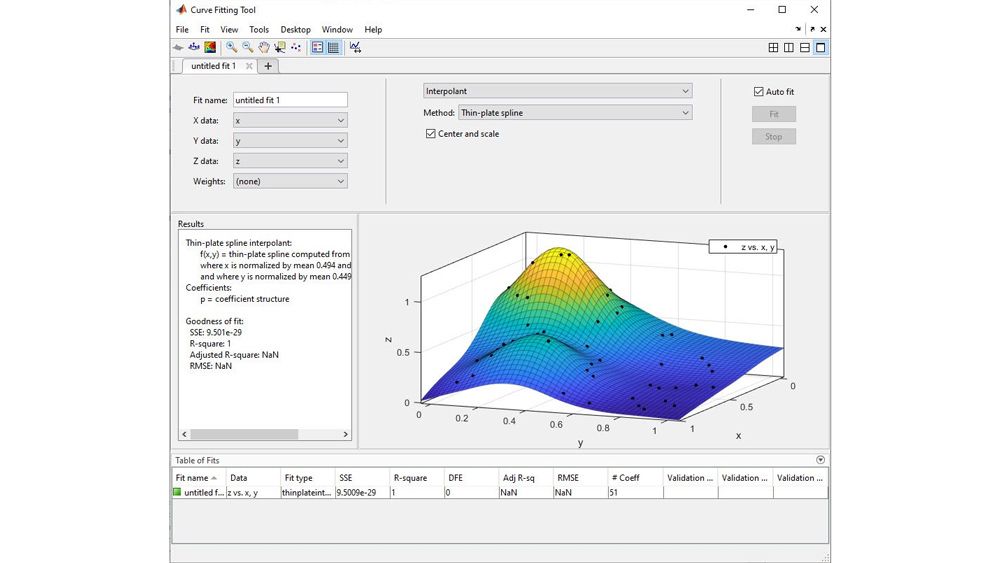Click the Results panel horizontal scrollbar
Image resolution: width=1000 pixels, height=563 pixels.
coord(244,434)
